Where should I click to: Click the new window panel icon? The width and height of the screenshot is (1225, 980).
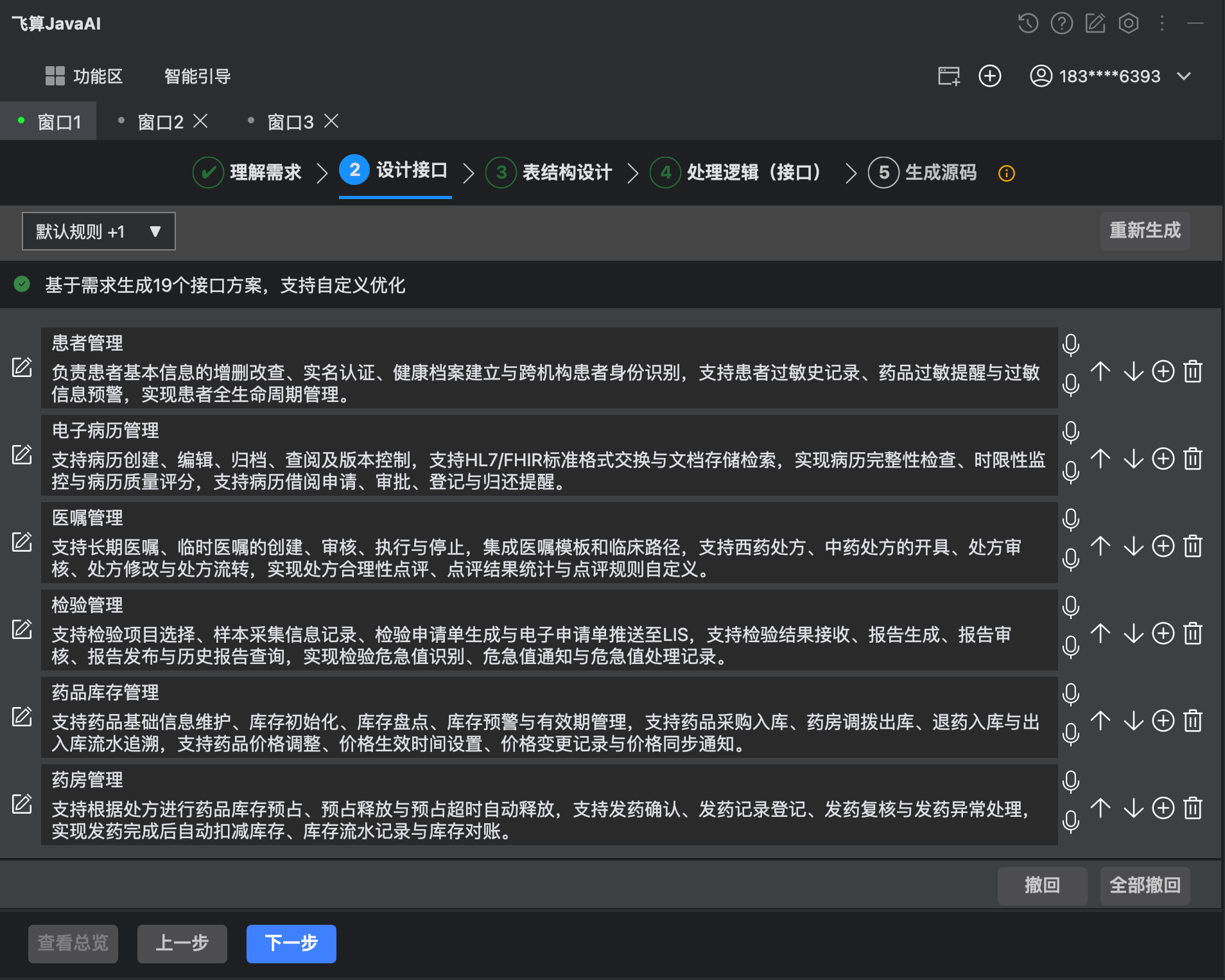click(949, 76)
